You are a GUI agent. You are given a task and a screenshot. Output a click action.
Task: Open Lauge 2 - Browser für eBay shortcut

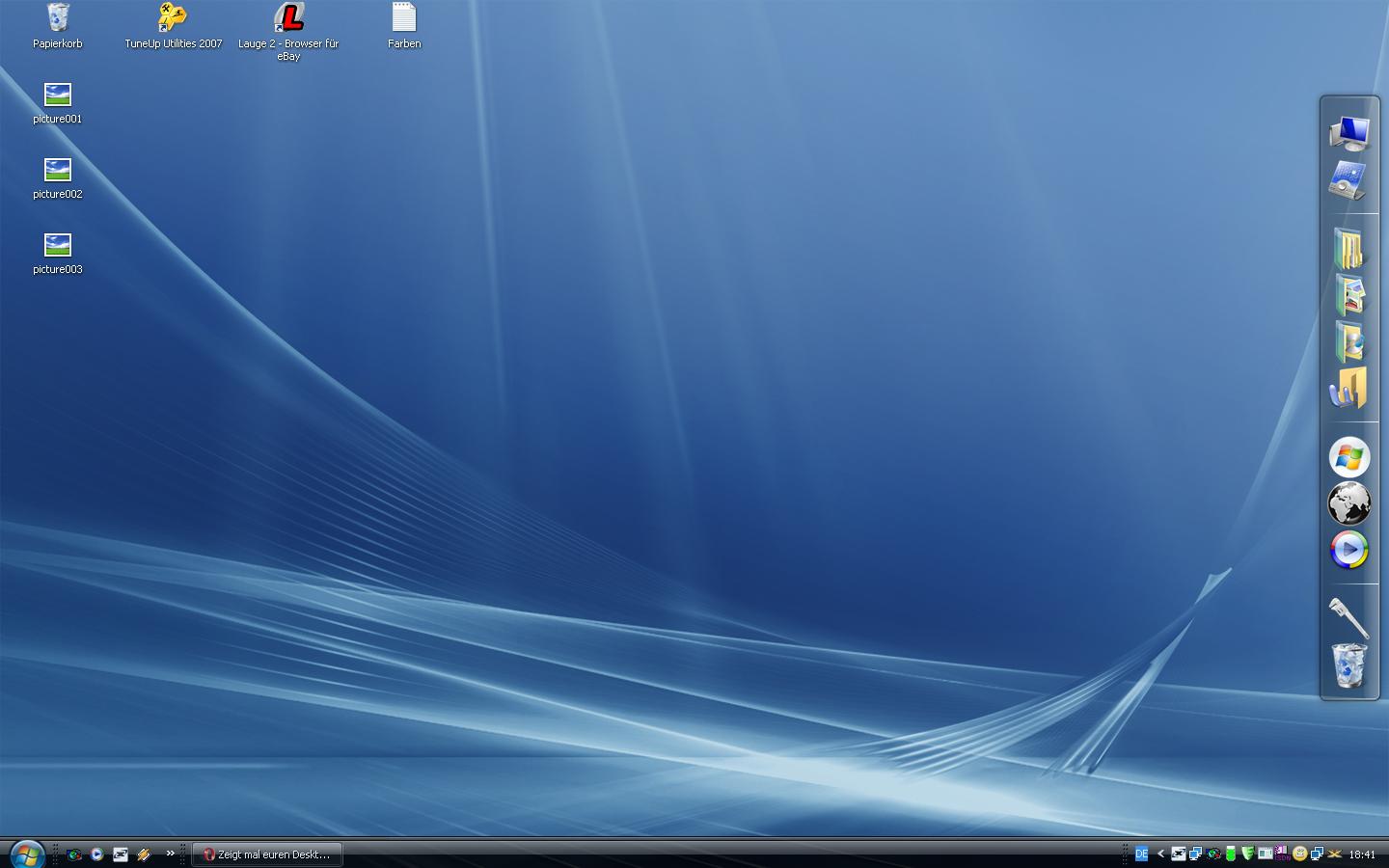coord(288,32)
